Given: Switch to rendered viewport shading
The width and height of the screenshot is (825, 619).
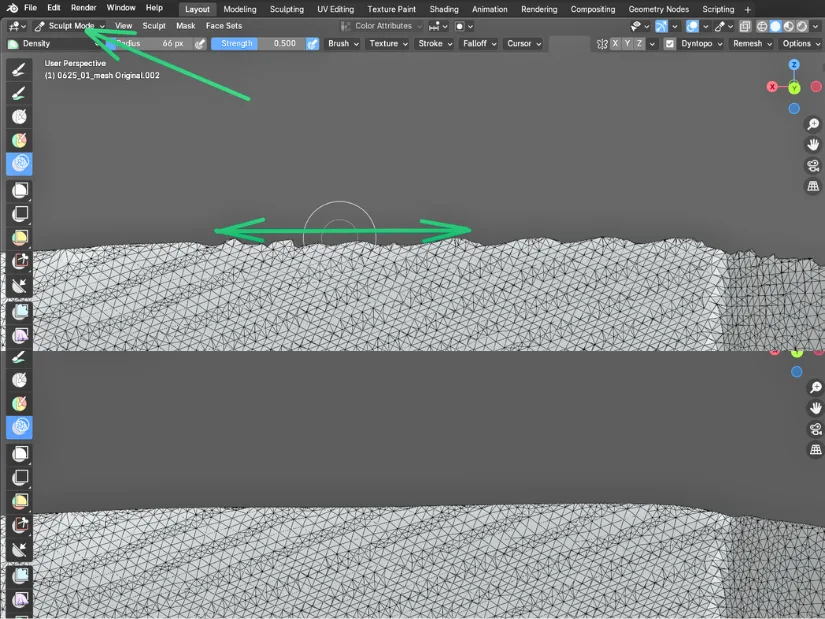Looking at the screenshot, I should point(801,26).
